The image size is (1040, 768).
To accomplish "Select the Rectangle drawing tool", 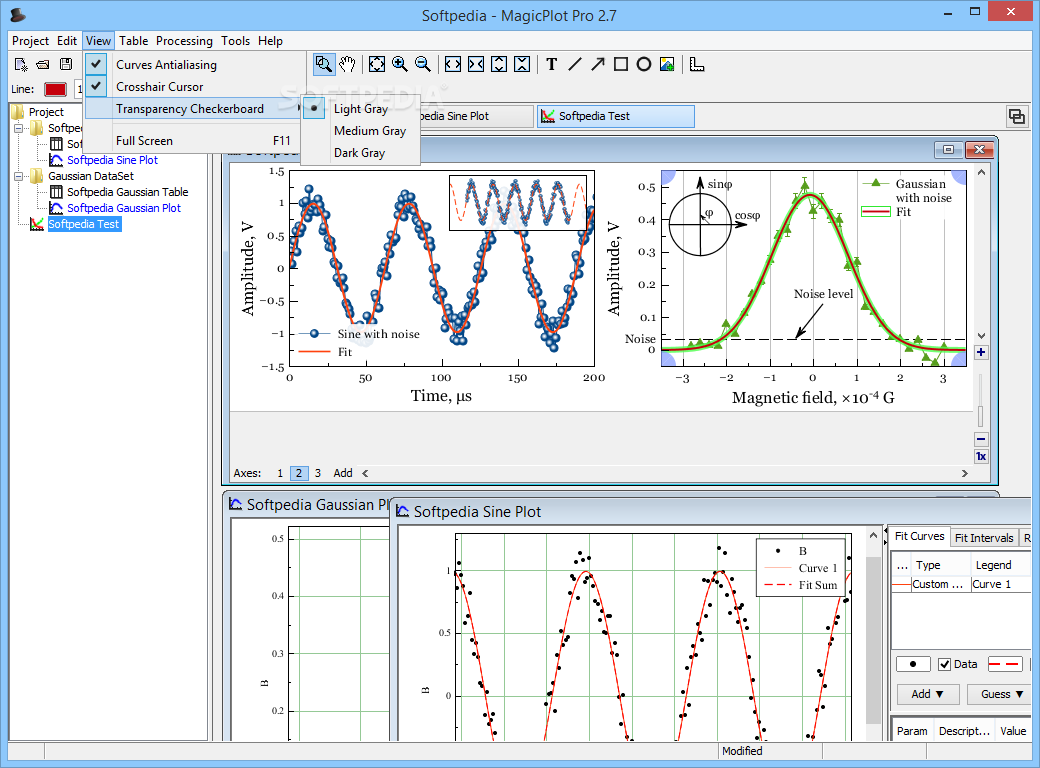I will (621, 64).
